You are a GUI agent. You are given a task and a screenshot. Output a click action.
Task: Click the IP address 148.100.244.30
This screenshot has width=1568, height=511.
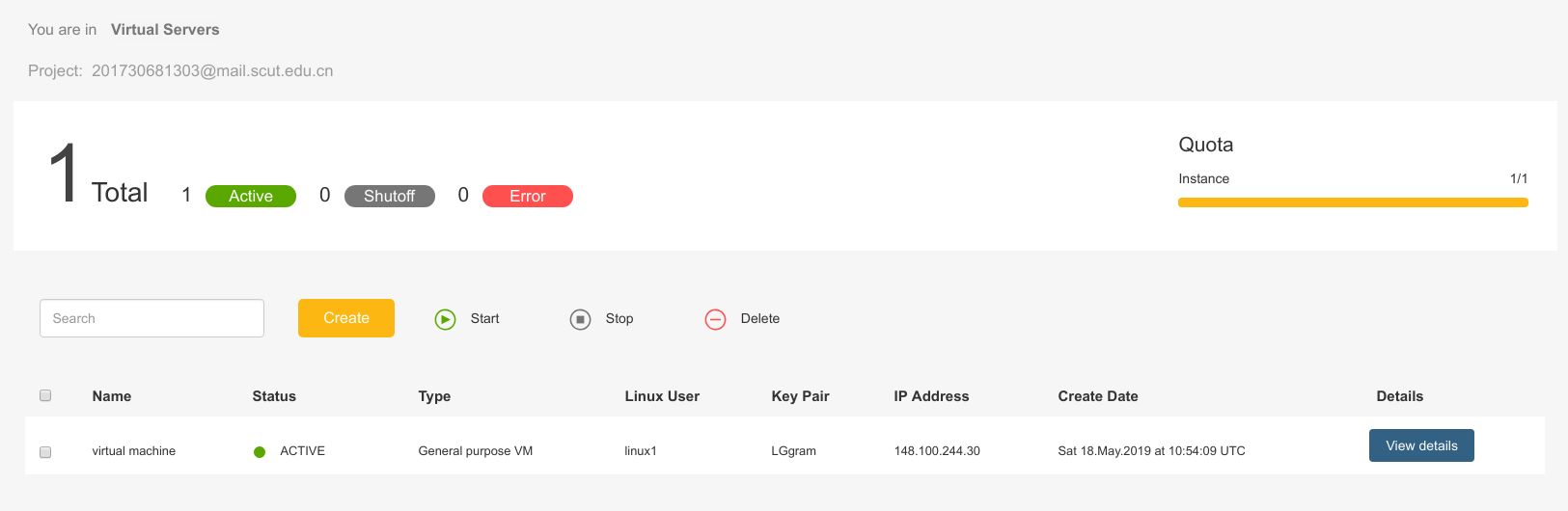tap(937, 451)
